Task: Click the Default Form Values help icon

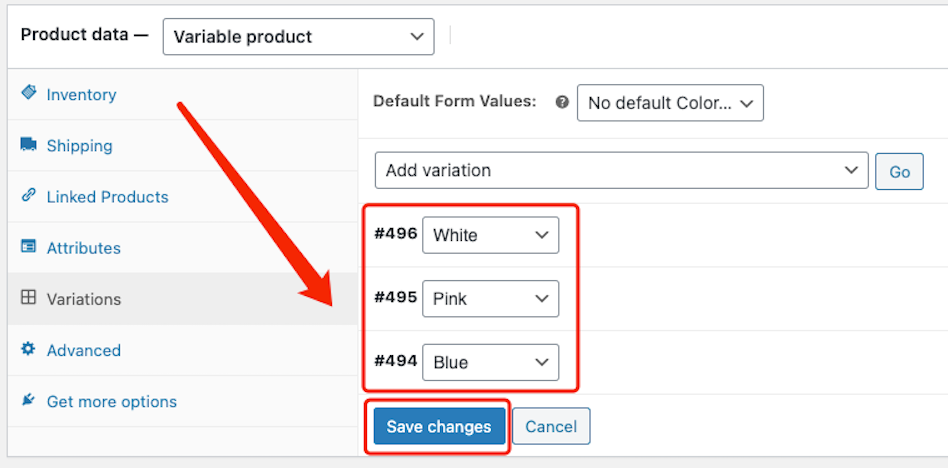Action: [562, 102]
